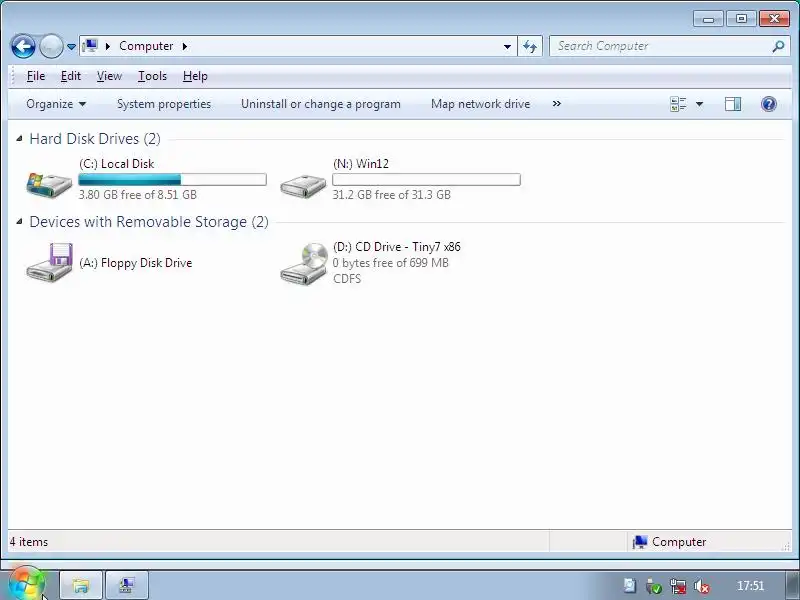Screen dimensions: 800x600
Task: Select the Hard Disk Drives (2) header
Action: click(x=95, y=139)
